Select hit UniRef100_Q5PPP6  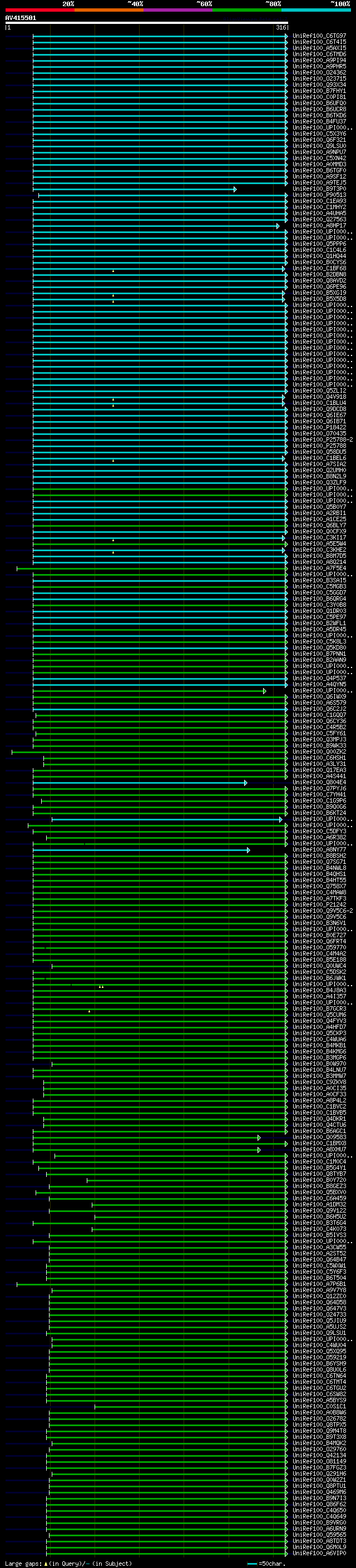coord(319,244)
